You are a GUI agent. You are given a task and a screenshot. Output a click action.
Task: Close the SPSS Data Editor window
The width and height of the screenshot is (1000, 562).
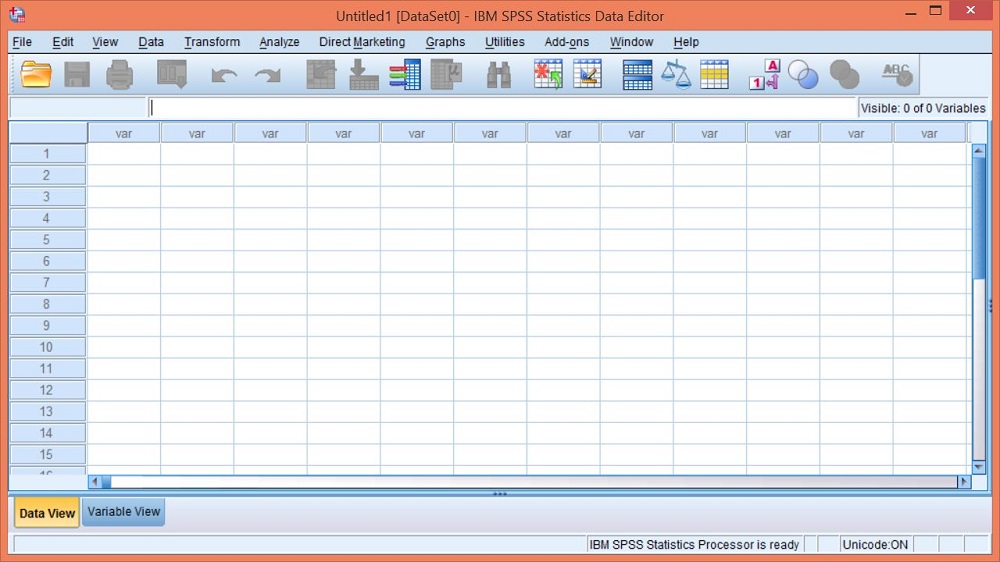click(971, 10)
